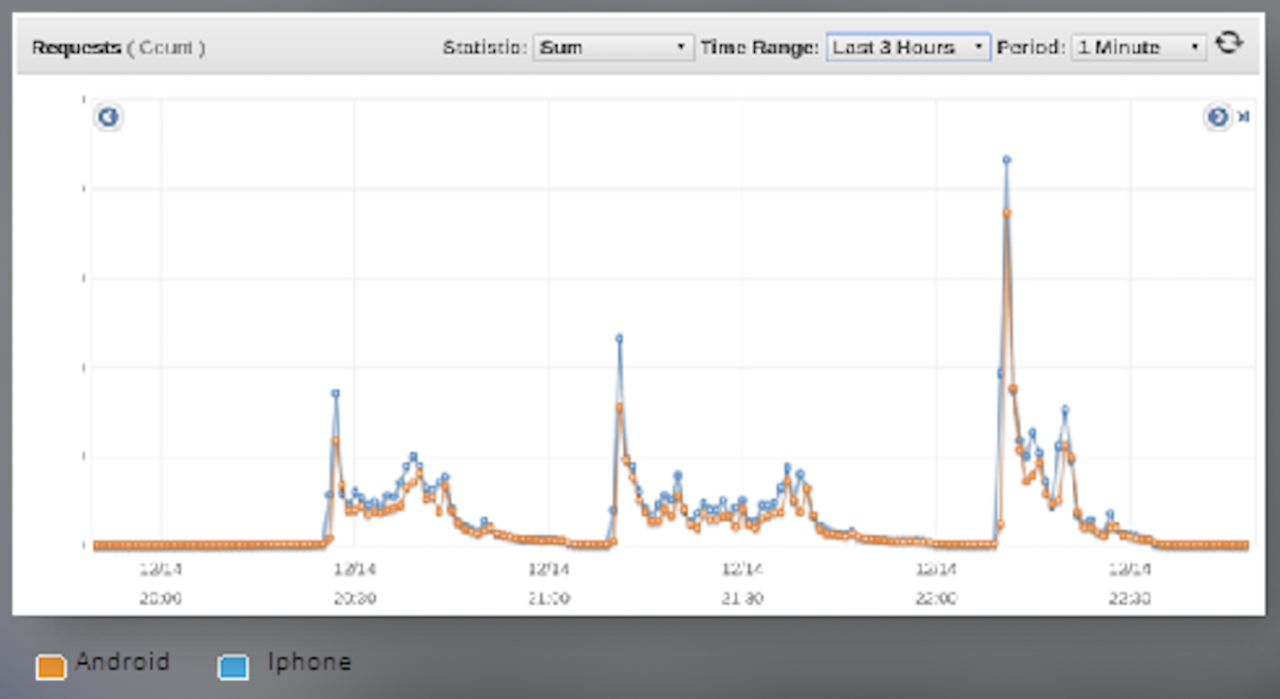1280x699 pixels.
Task: Jump to latest data with end arrow
Action: 1244,118
